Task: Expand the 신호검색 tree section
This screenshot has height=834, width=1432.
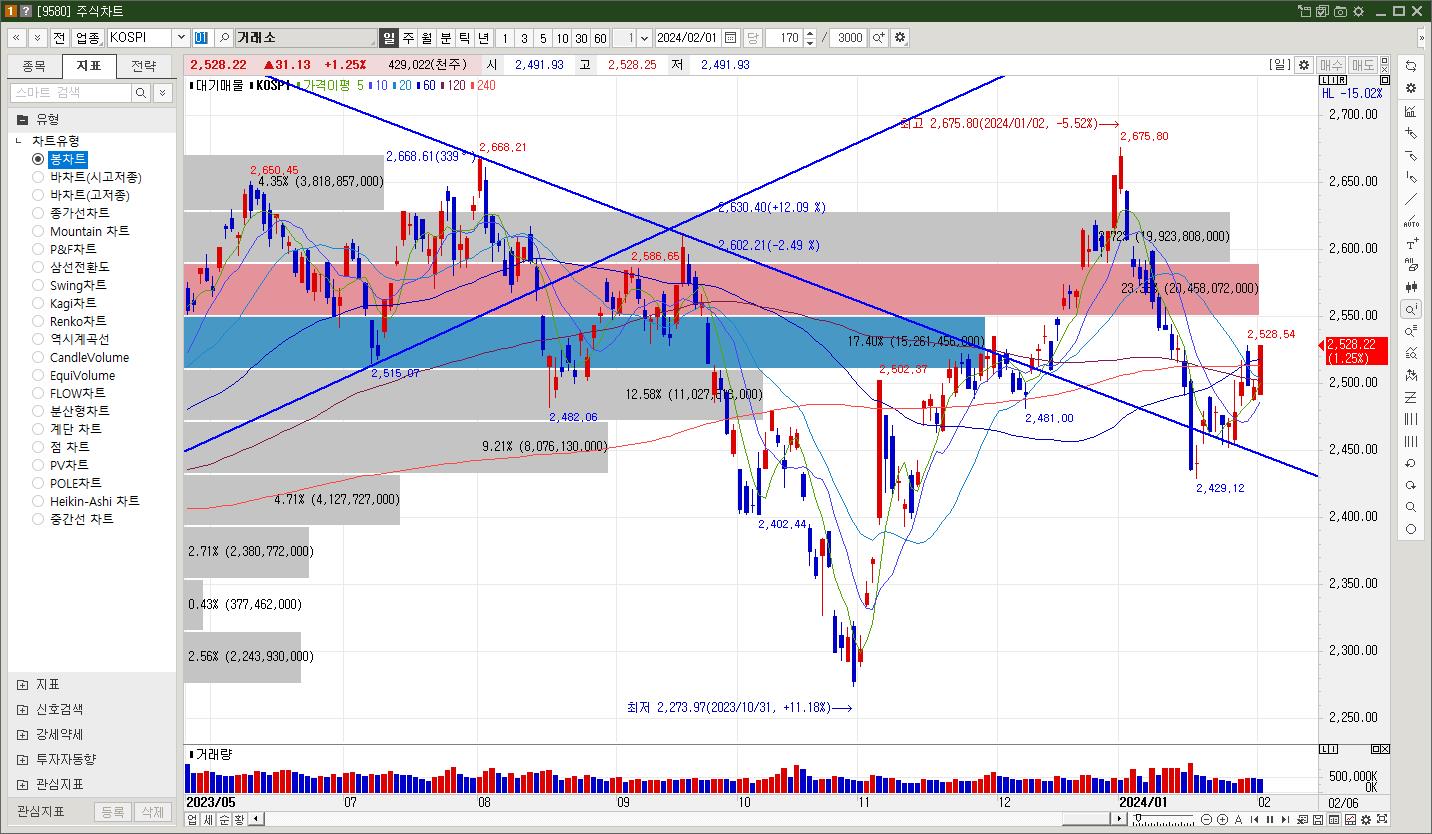Action: pos(22,710)
